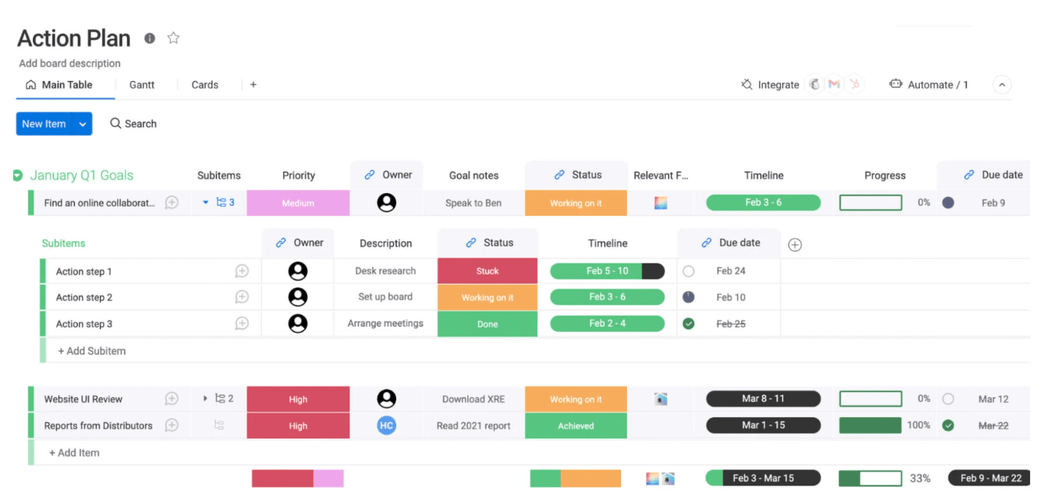The height and width of the screenshot is (500, 1044).
Task: Add new column to subitems table
Action: (795, 244)
